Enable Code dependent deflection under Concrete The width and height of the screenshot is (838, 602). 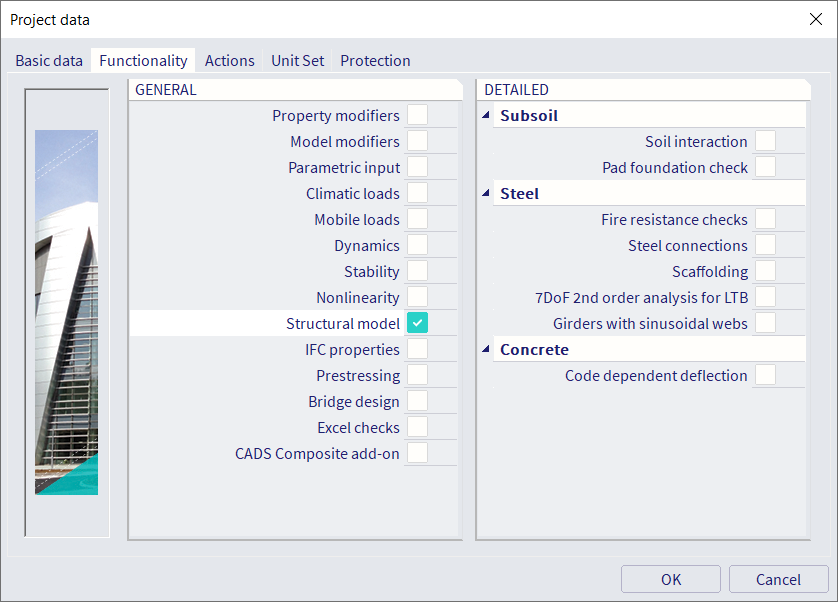[765, 375]
